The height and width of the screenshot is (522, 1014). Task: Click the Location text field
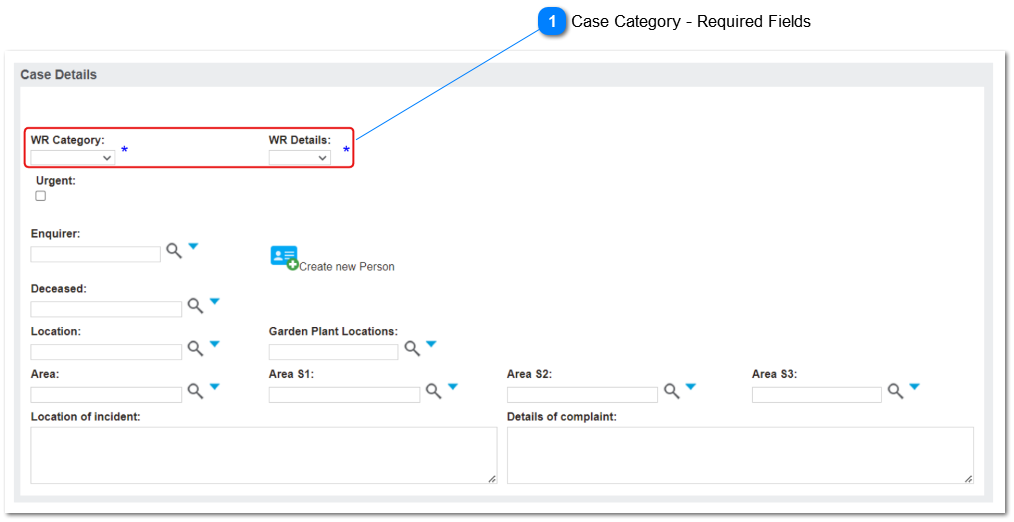(106, 352)
